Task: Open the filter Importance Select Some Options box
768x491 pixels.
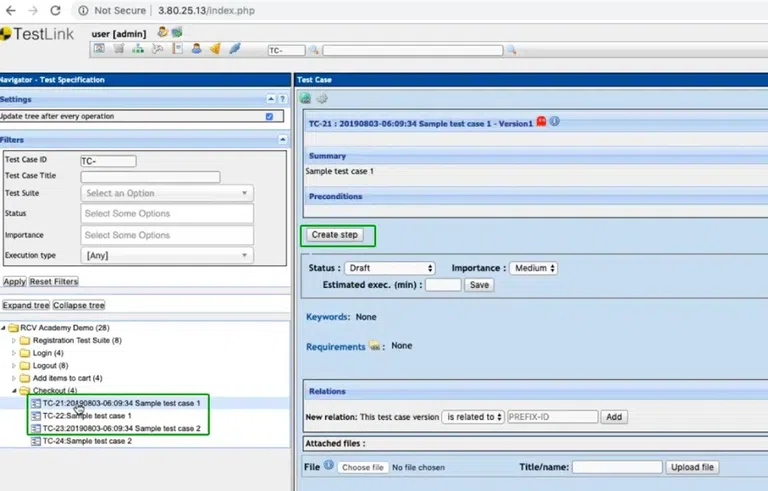Action: click(x=167, y=235)
